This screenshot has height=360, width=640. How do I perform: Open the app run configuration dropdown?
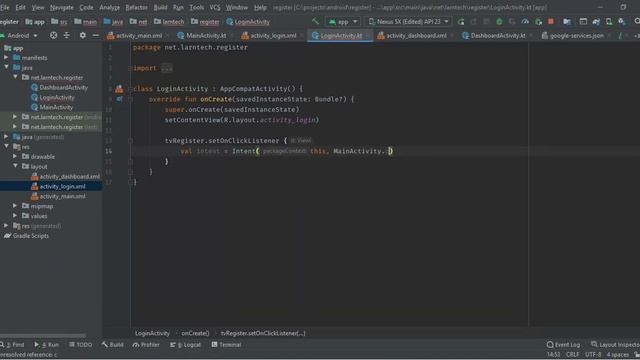coord(343,22)
